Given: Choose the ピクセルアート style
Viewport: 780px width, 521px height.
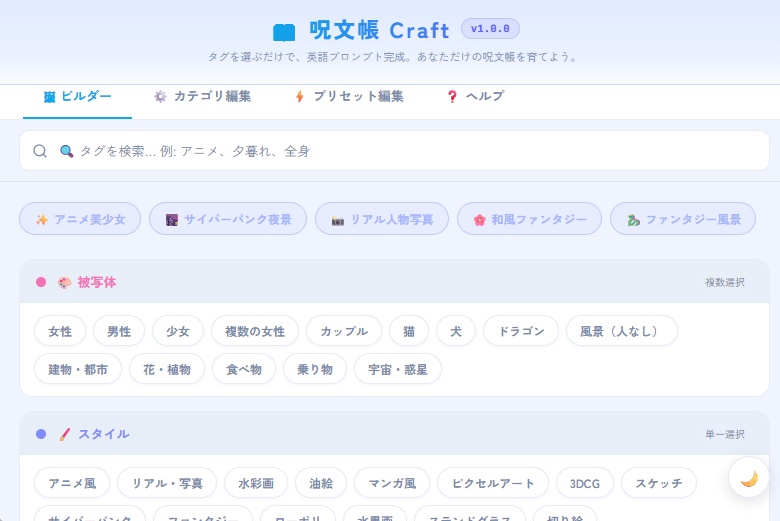Looking at the screenshot, I should pos(493,483).
